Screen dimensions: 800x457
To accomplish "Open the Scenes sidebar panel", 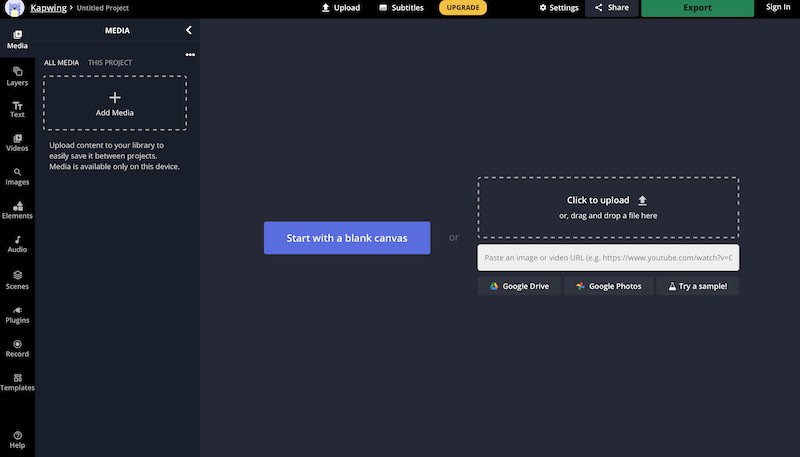I will (17, 280).
